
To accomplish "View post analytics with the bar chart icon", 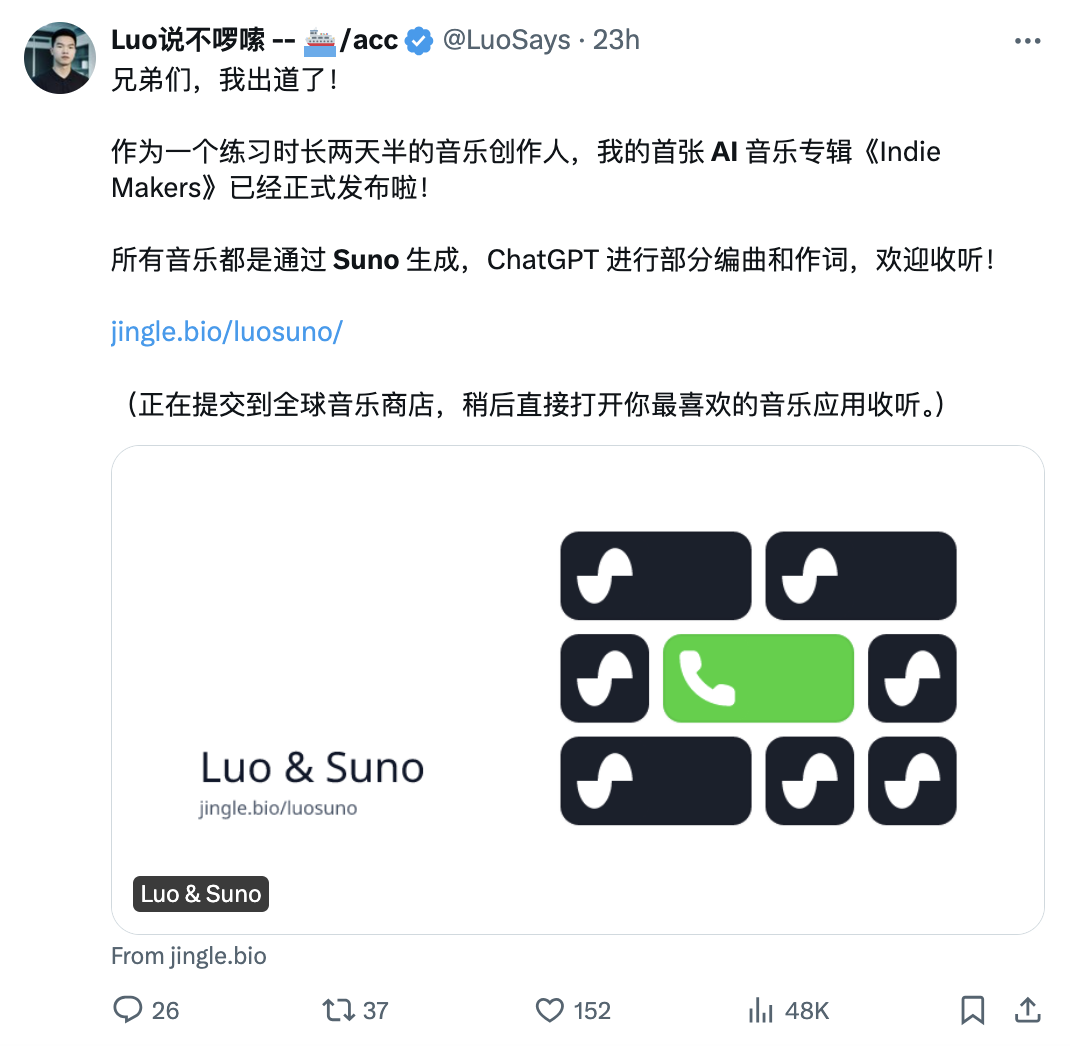I will pos(761,1010).
